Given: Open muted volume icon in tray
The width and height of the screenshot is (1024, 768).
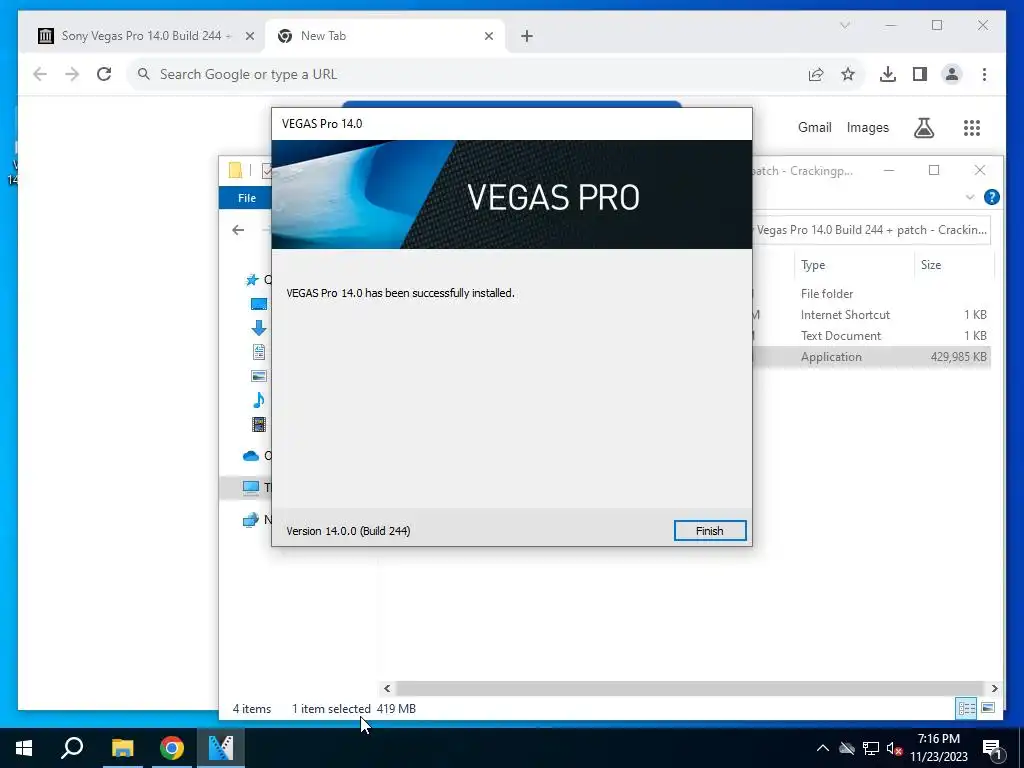Looking at the screenshot, I should pyautogui.click(x=894, y=748).
